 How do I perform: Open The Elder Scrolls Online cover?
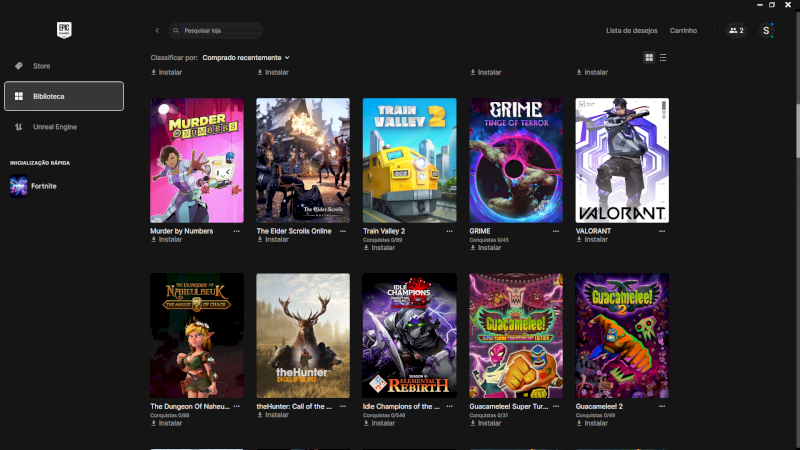click(303, 160)
